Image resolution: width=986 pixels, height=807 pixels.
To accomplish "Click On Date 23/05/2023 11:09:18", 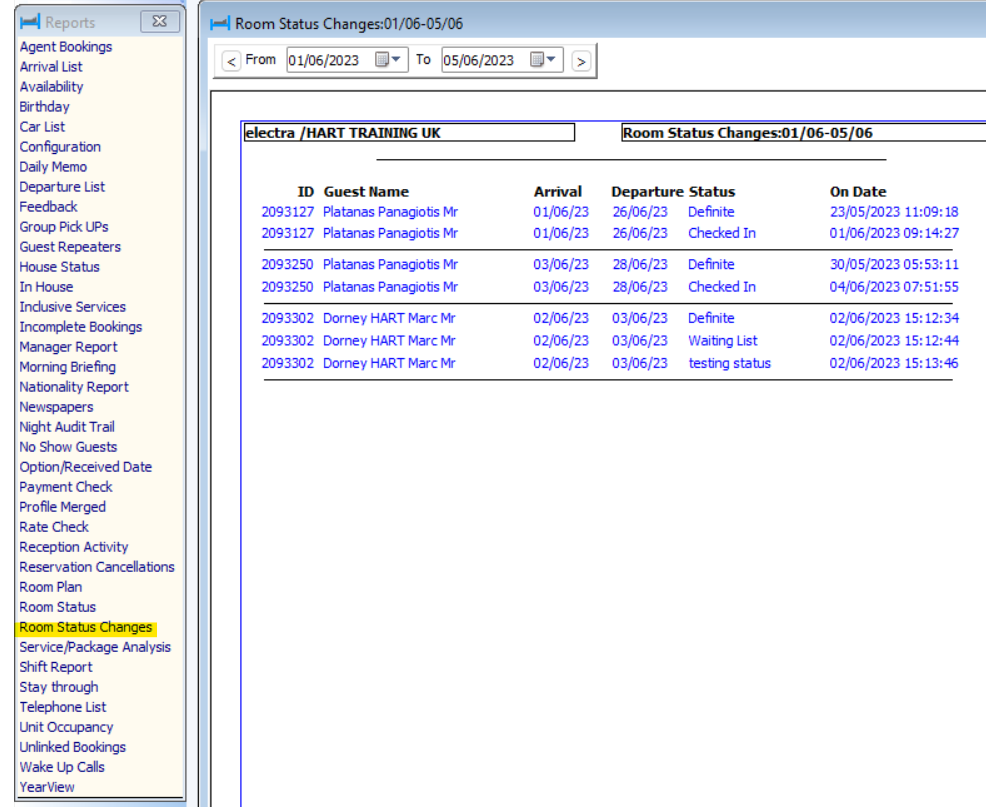I will (894, 212).
